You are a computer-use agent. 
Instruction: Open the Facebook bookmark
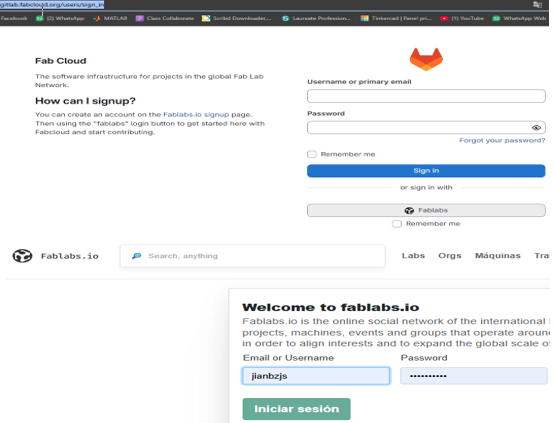pyautogui.click(x=14, y=18)
